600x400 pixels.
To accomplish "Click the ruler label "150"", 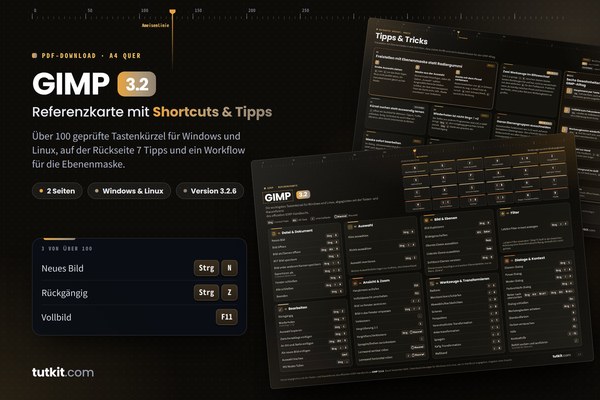I will pyautogui.click(x=198, y=10).
